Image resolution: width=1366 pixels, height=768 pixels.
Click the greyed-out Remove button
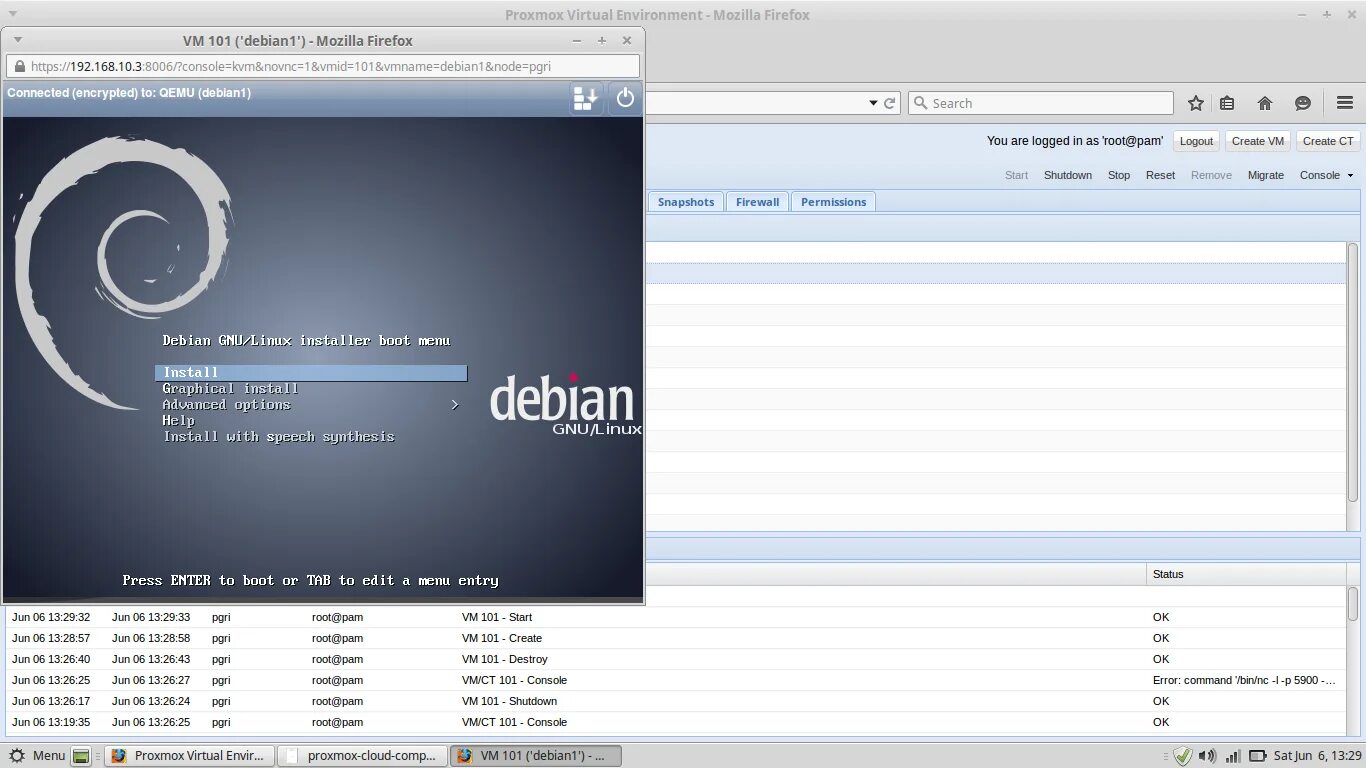click(1211, 175)
